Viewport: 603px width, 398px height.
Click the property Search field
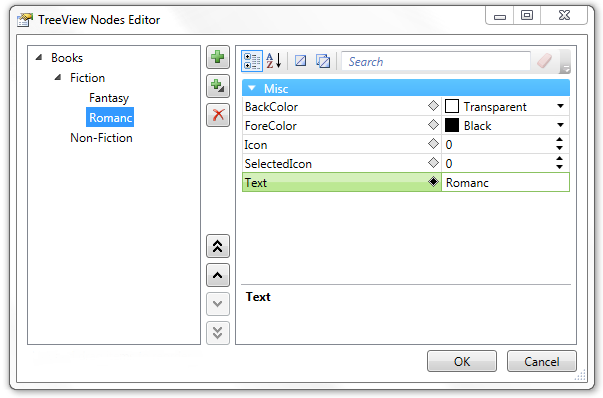(436, 62)
